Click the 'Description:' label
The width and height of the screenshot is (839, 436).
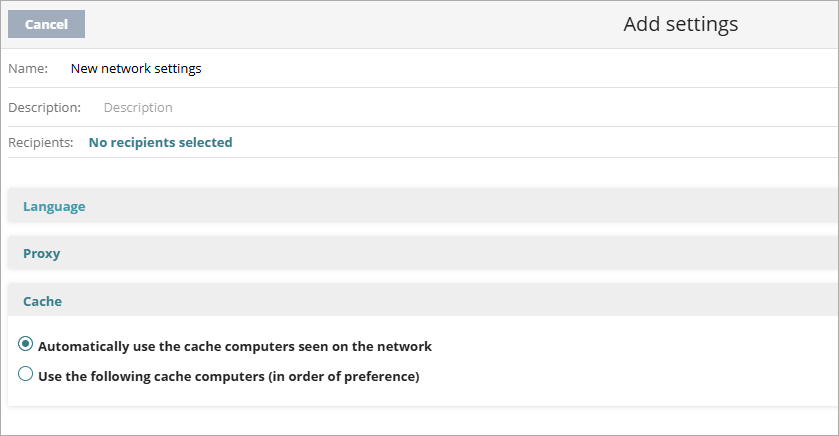point(44,107)
